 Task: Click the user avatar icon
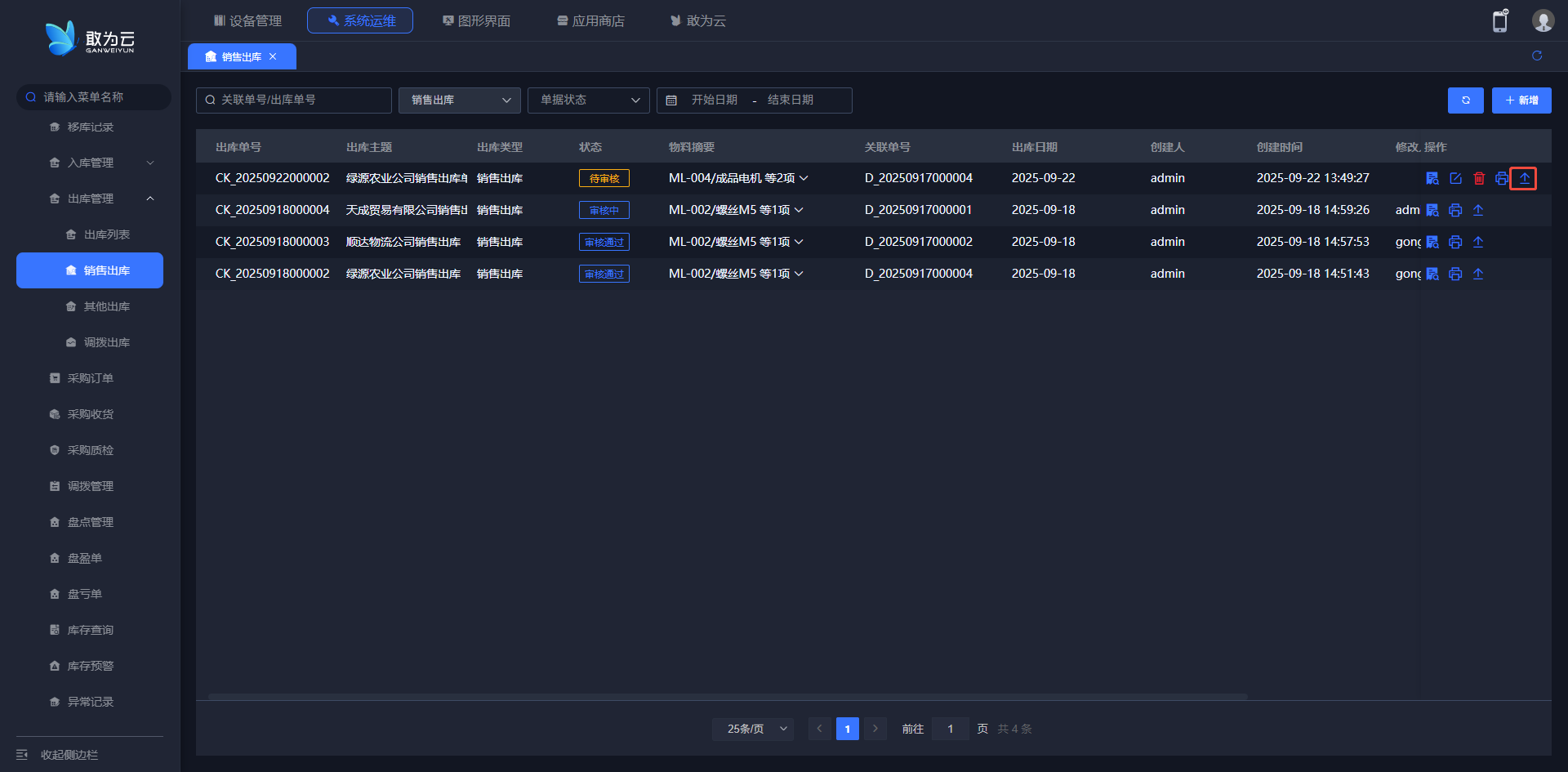(x=1543, y=21)
